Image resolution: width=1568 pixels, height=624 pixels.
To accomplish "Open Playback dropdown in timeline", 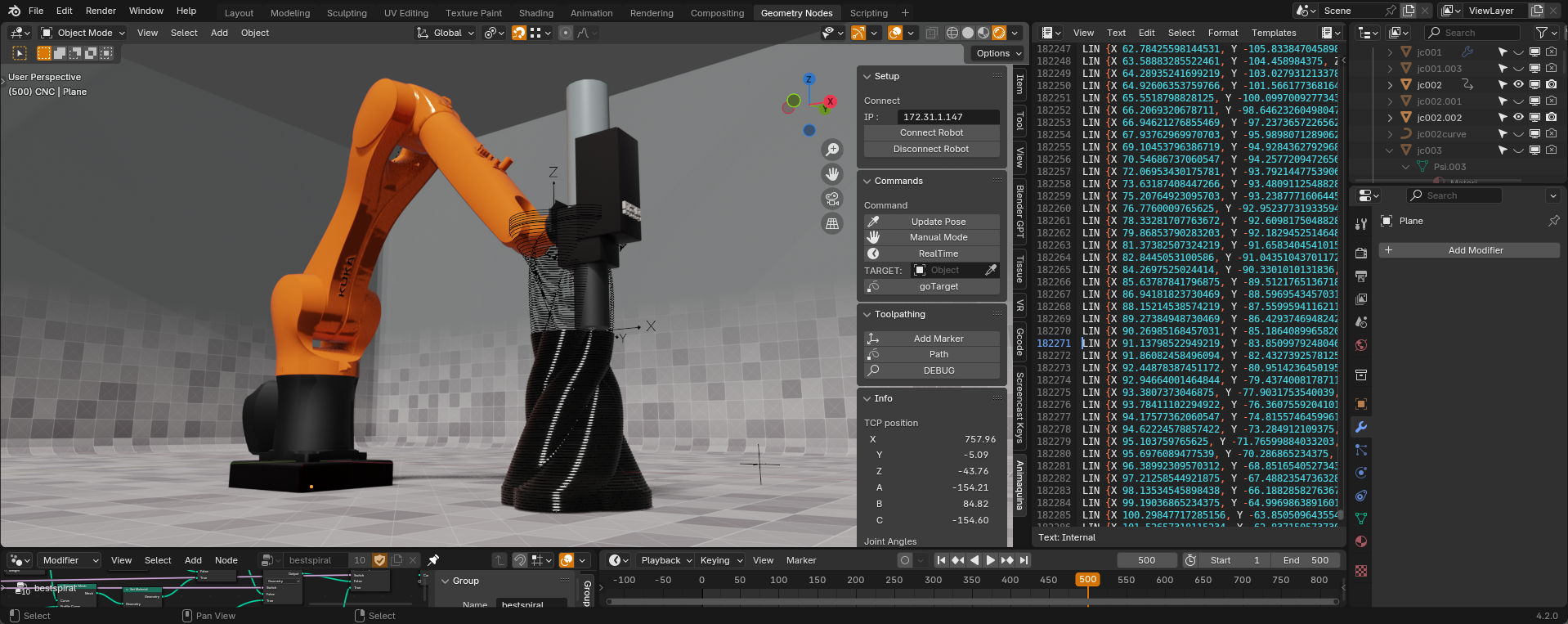I will click(666, 560).
